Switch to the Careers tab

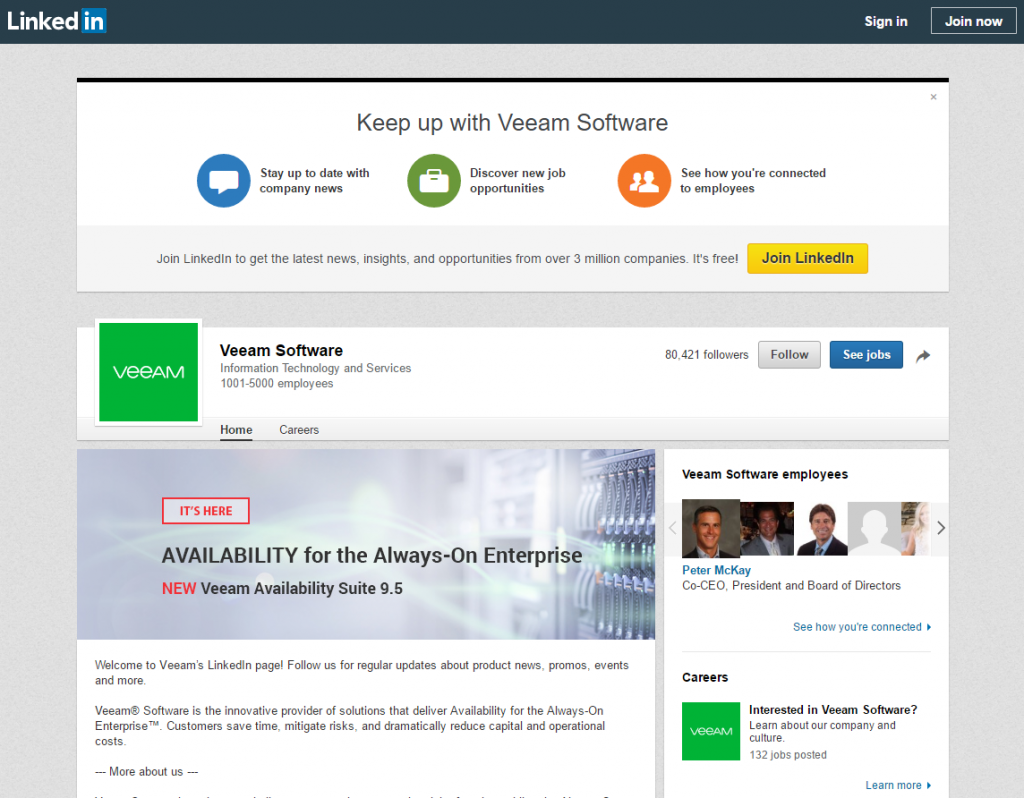tap(299, 430)
